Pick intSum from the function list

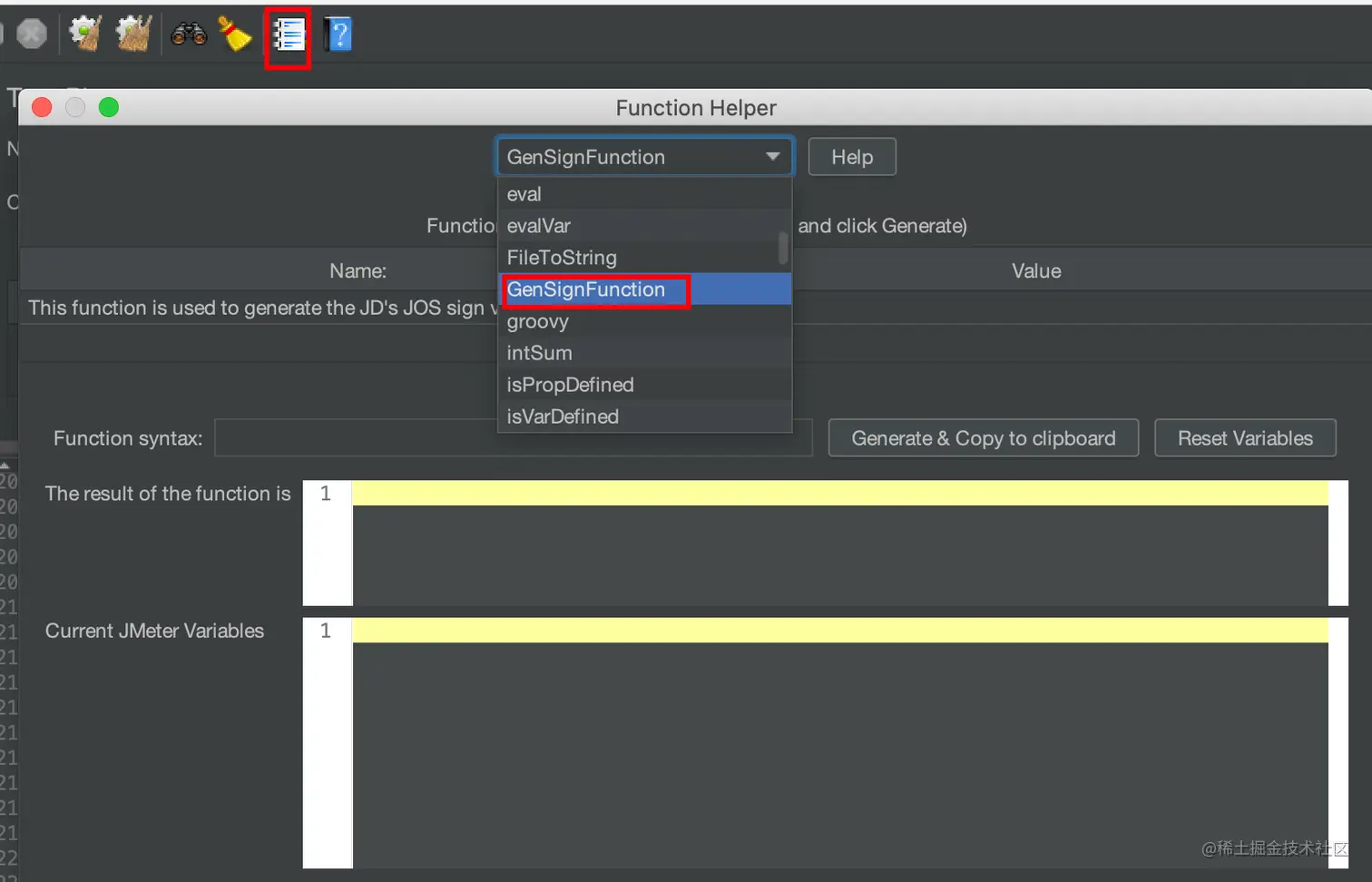[x=645, y=353]
